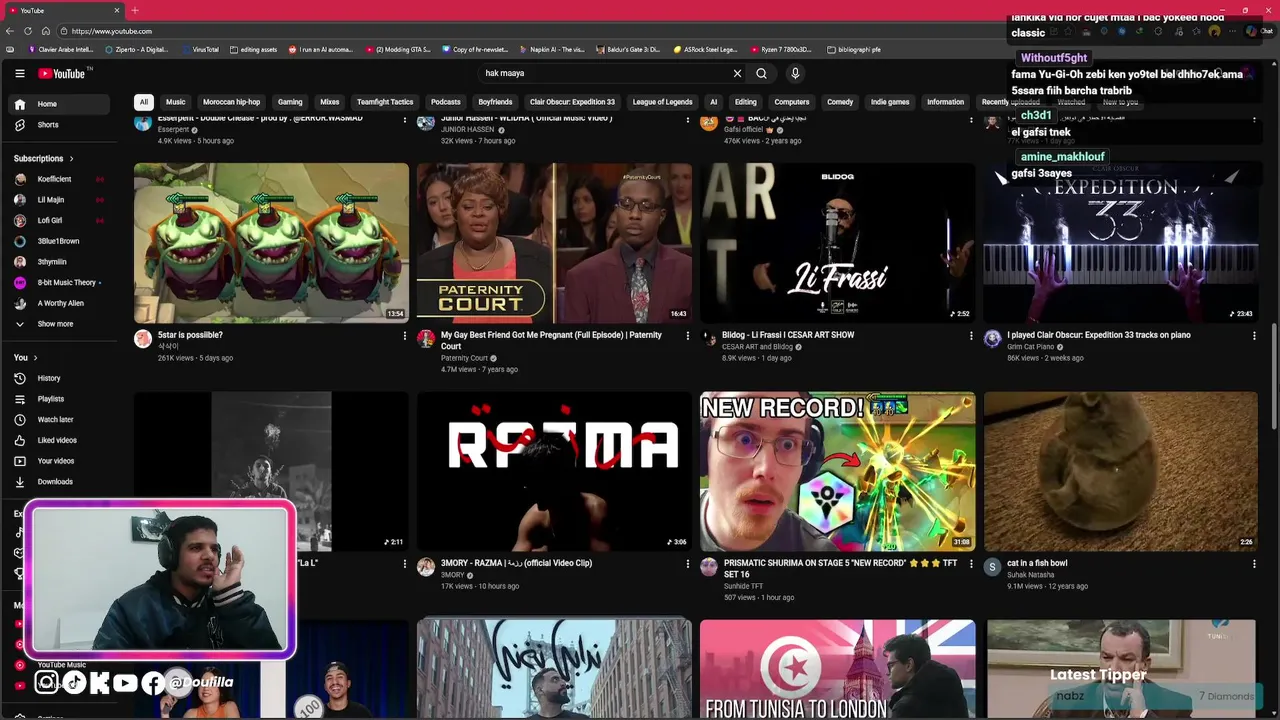This screenshot has height=720, width=1280.
Task: Open 'cat in a fish bowl' title
Action: pyautogui.click(x=1037, y=563)
